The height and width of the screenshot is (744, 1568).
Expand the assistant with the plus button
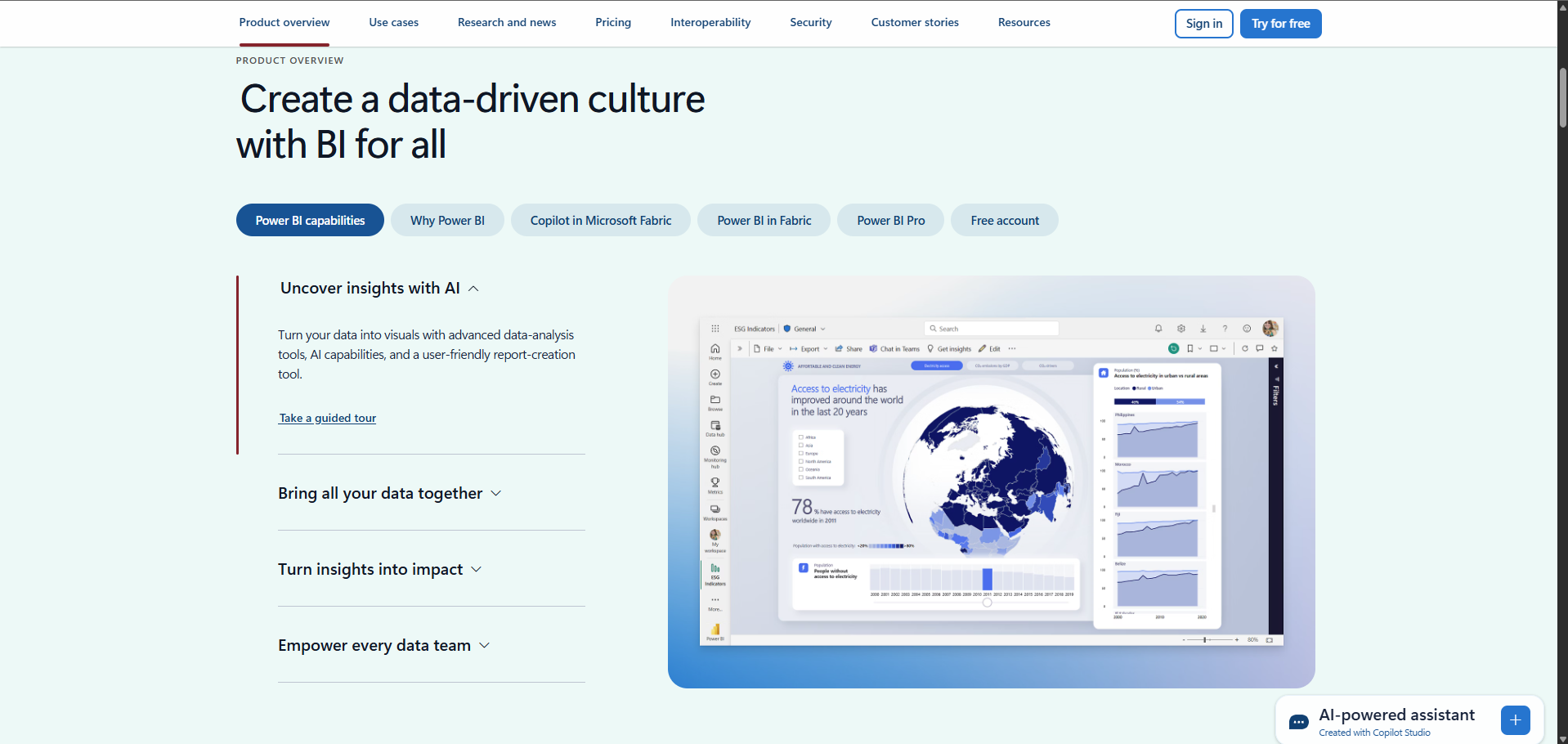[1515, 720]
